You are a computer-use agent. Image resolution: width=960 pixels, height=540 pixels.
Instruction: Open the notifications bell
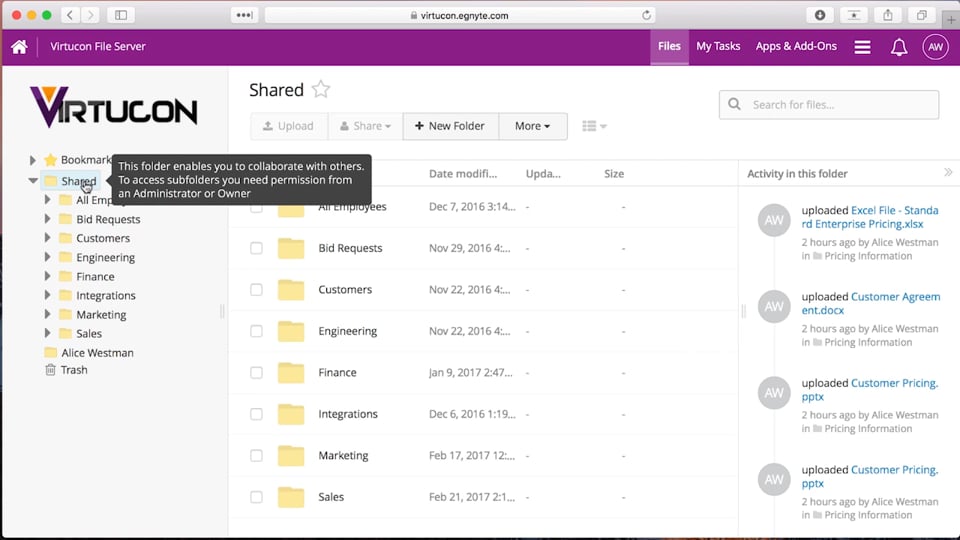pos(899,47)
